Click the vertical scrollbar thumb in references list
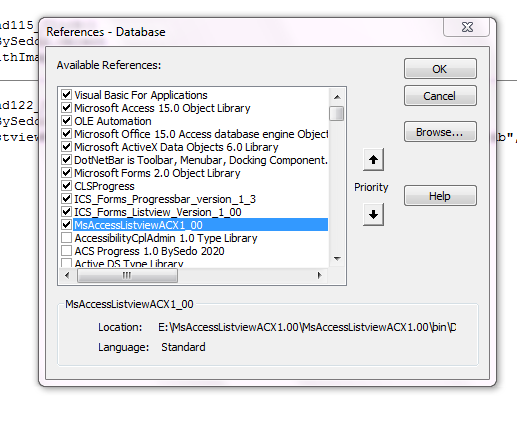Image resolution: width=517 pixels, height=422 pixels. 337,113
